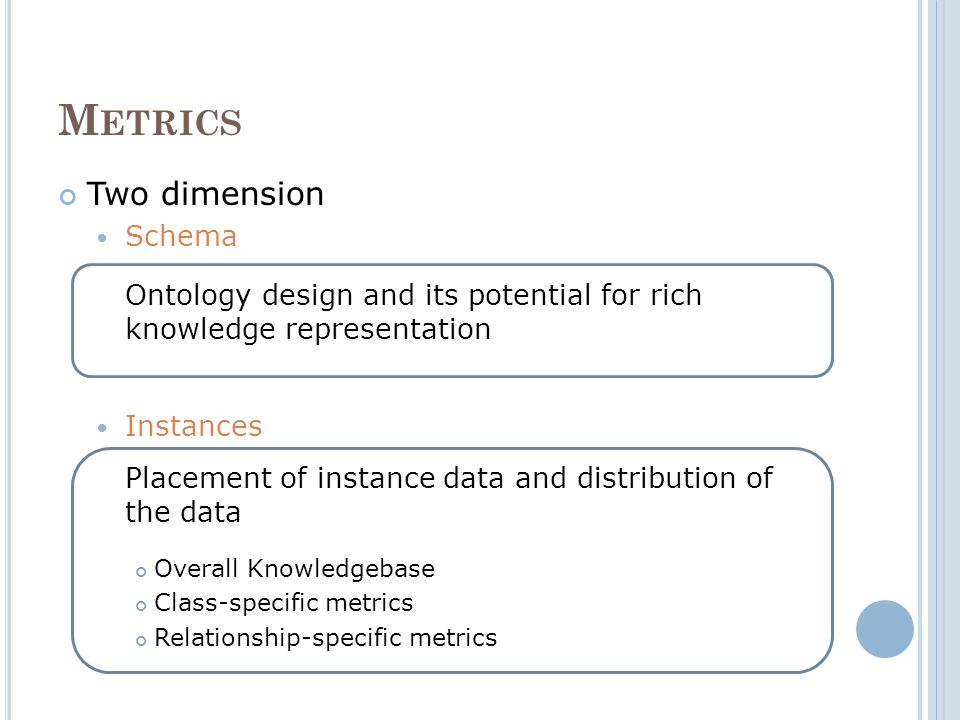
Task: Click the Metrics slide title
Action: (x=150, y=120)
